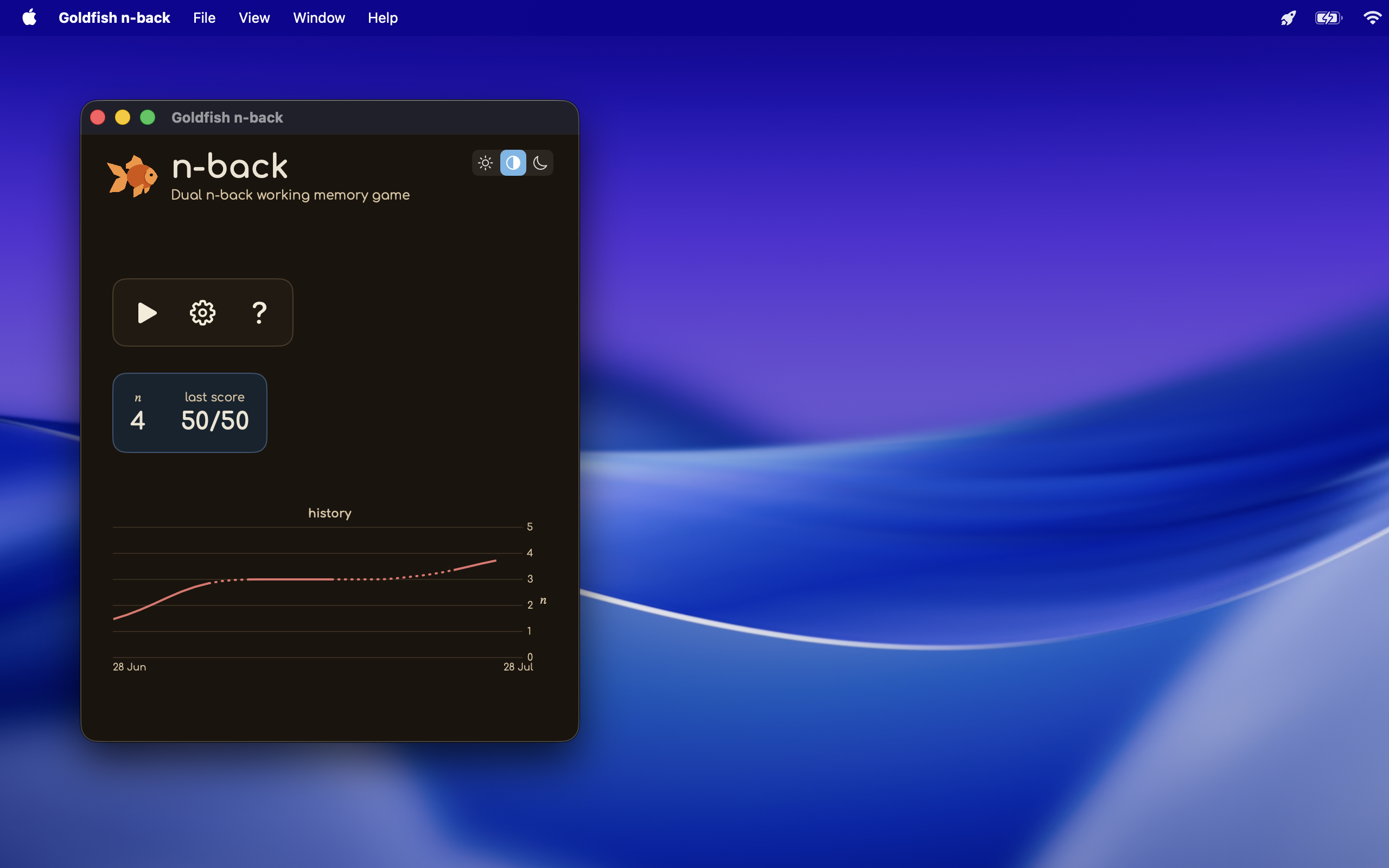Open the Wi-Fi status menu

point(1372,18)
